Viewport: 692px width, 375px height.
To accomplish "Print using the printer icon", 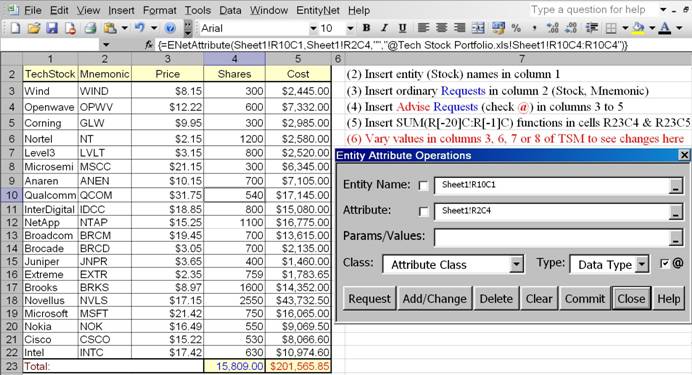I will [x=90, y=28].
